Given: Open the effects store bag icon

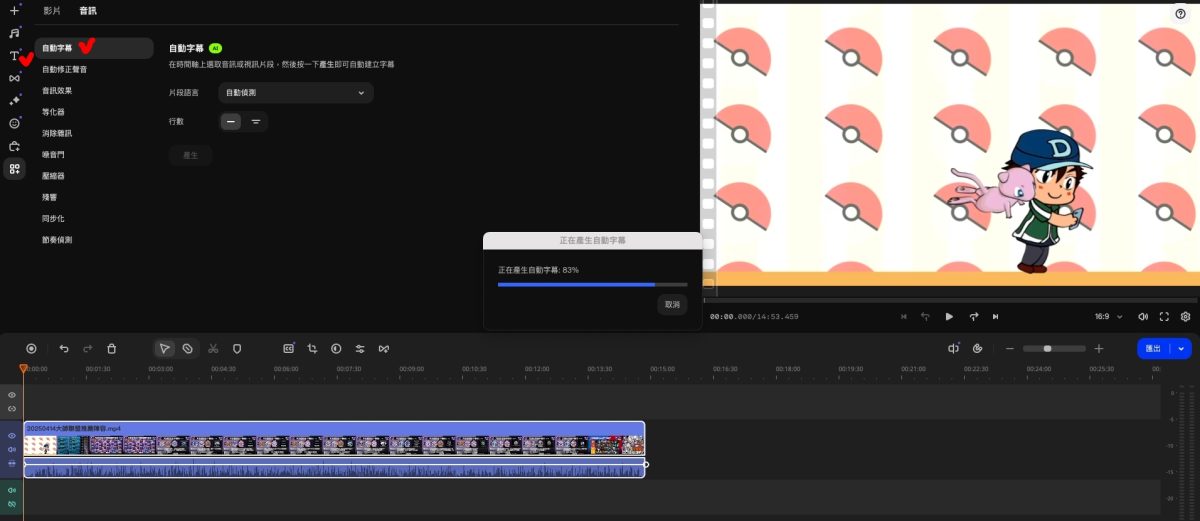Looking at the screenshot, I should [14, 146].
